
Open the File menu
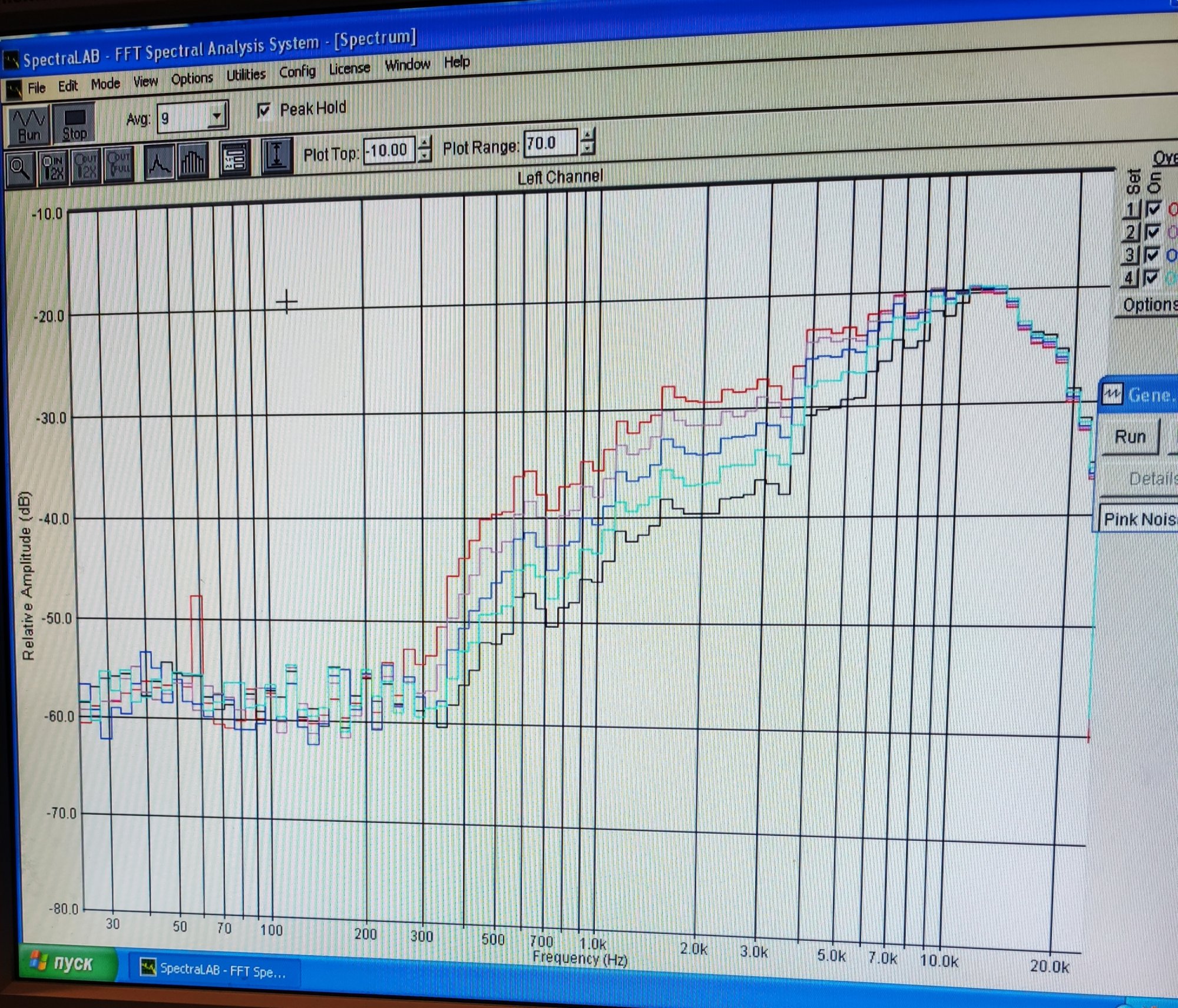pos(37,88)
